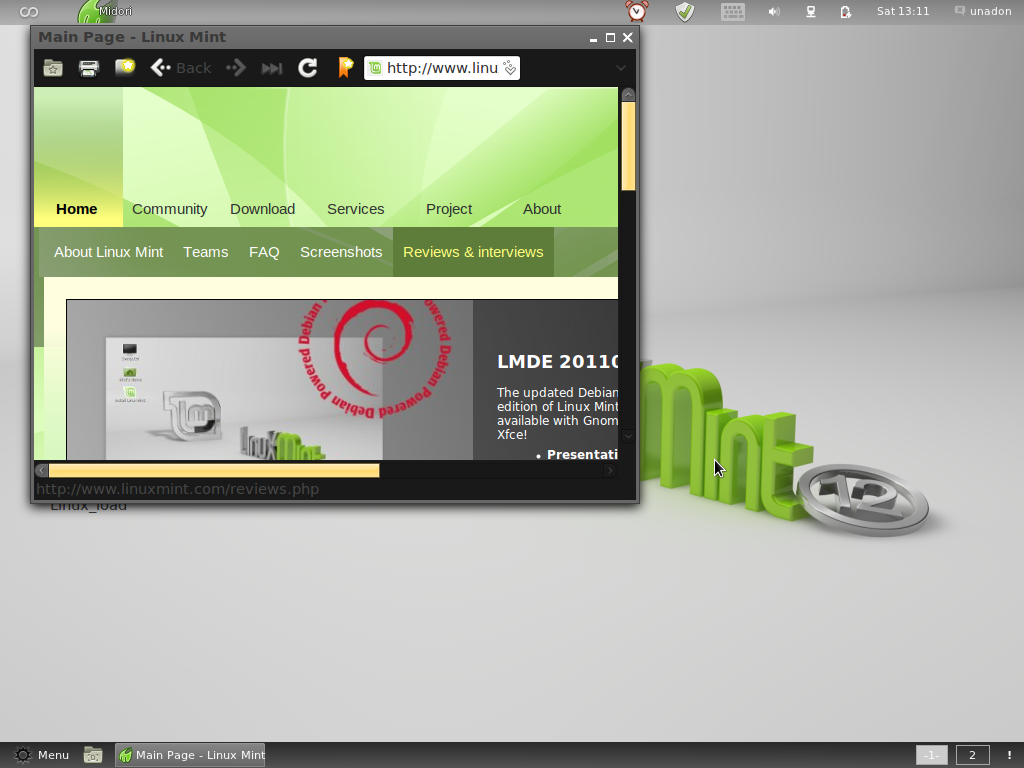Click the battery status icon
Viewport: 1024px width, 768px height.
pyautogui.click(x=846, y=12)
